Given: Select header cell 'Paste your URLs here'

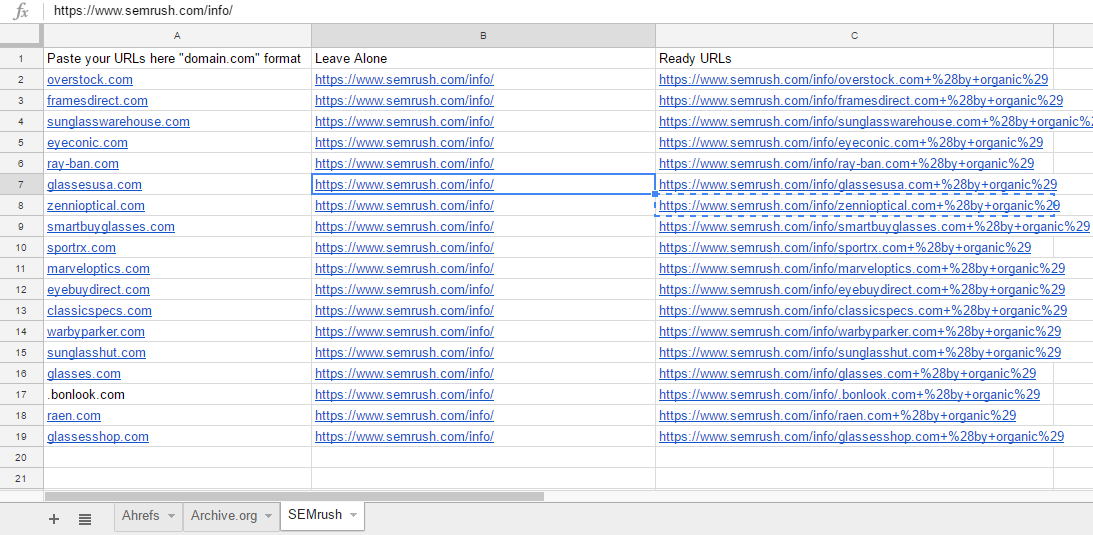Looking at the screenshot, I should [x=177, y=59].
